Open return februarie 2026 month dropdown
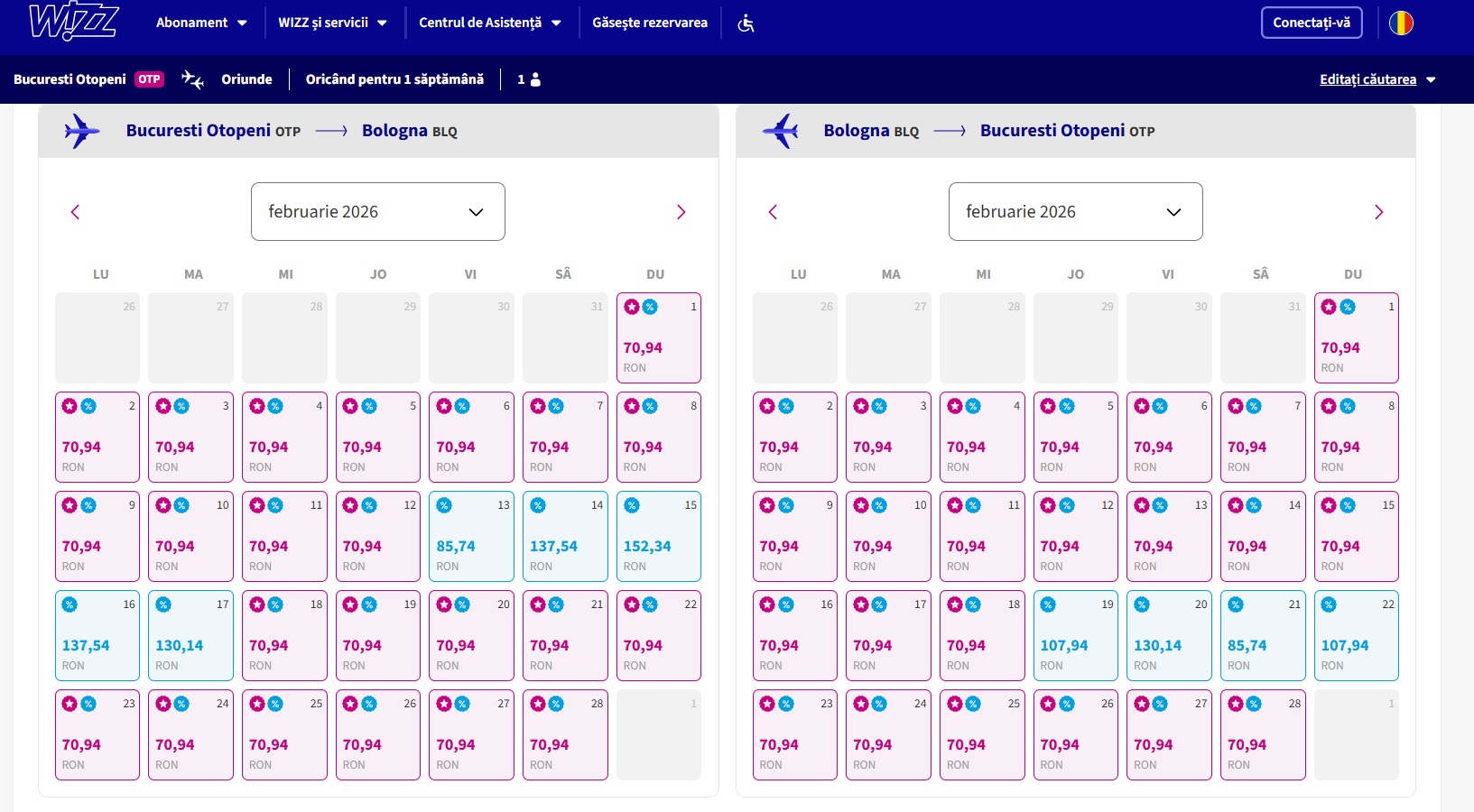1474x812 pixels. (1075, 212)
